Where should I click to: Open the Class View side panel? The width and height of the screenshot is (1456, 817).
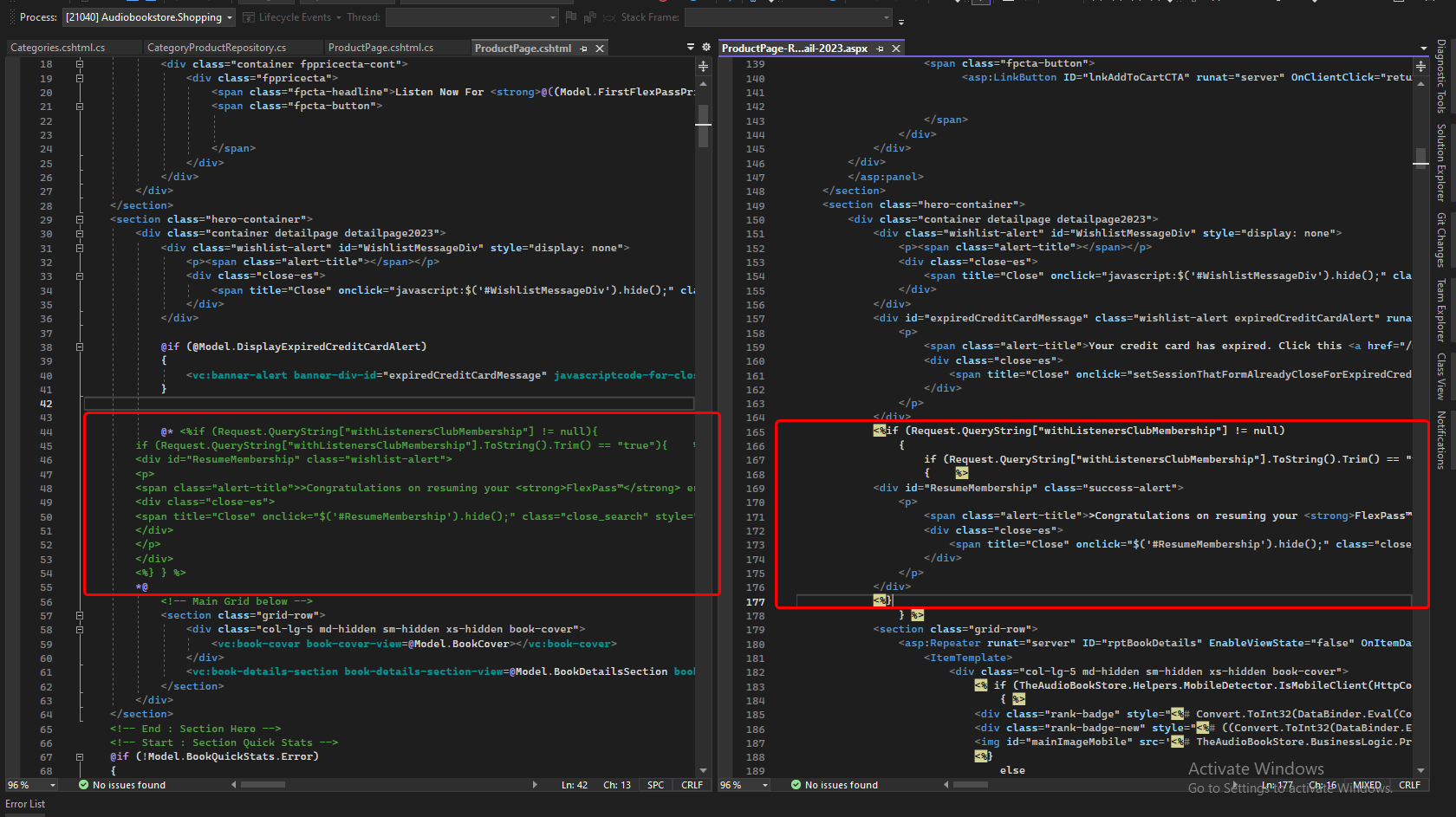click(1440, 376)
